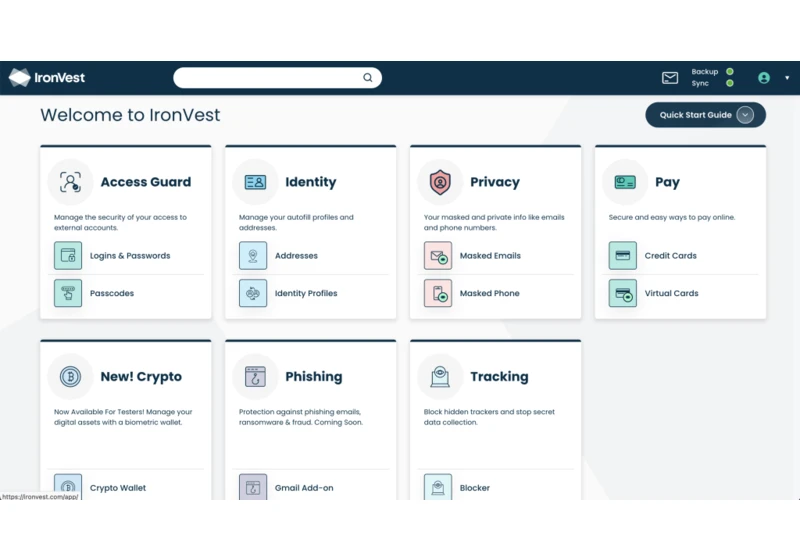Open the Phishing heading

point(314,377)
